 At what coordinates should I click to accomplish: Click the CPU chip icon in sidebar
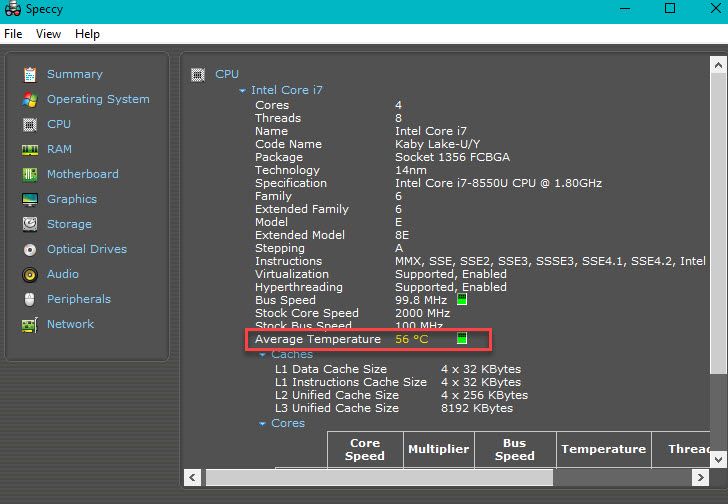pos(30,124)
